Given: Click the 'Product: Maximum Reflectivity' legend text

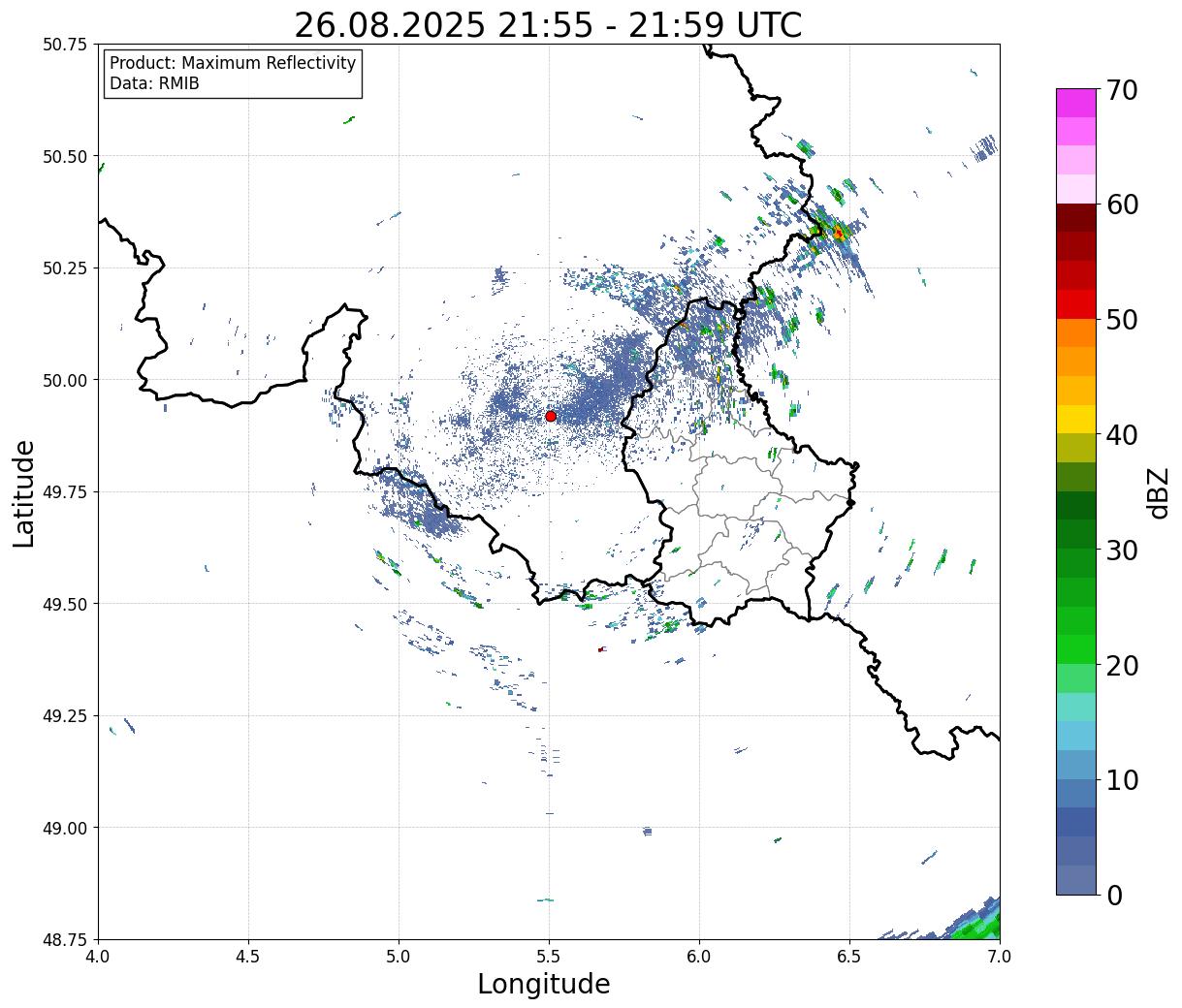Looking at the screenshot, I should [x=233, y=63].
